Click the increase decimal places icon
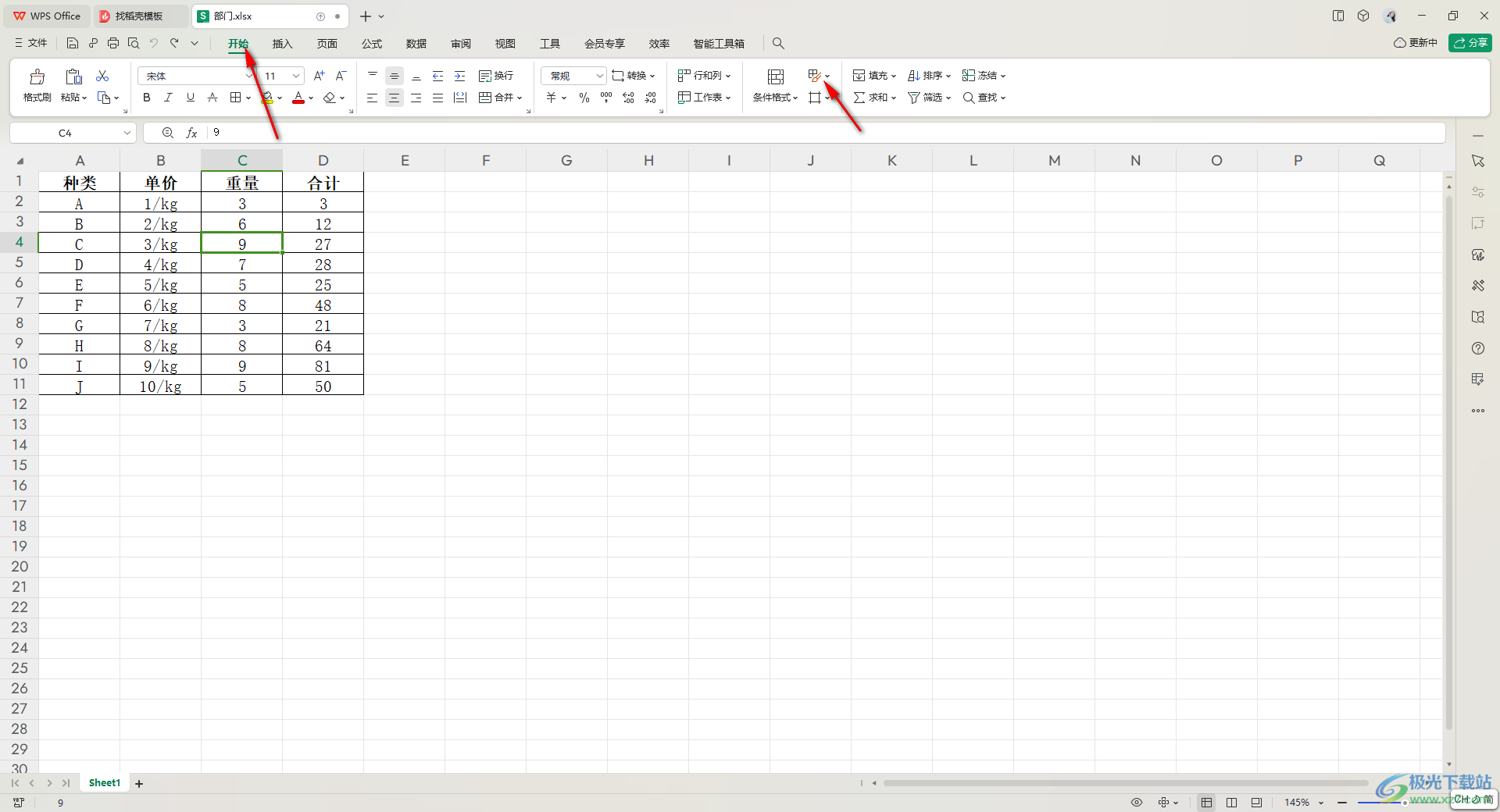Viewport: 1500px width, 812px height. (629, 98)
